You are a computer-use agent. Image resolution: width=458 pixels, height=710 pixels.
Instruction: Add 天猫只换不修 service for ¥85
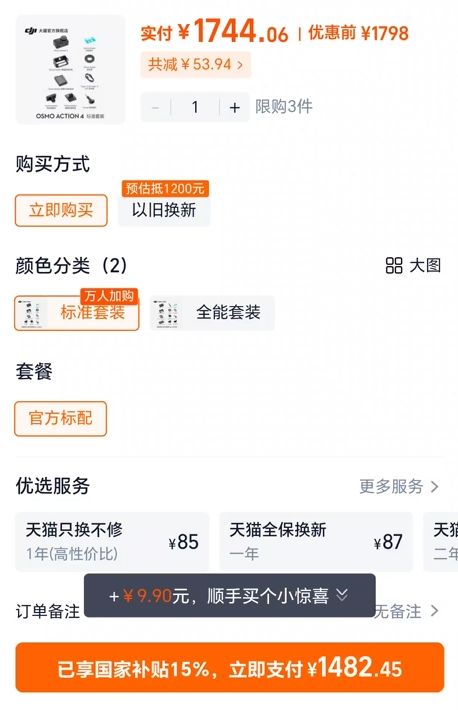coord(112,542)
